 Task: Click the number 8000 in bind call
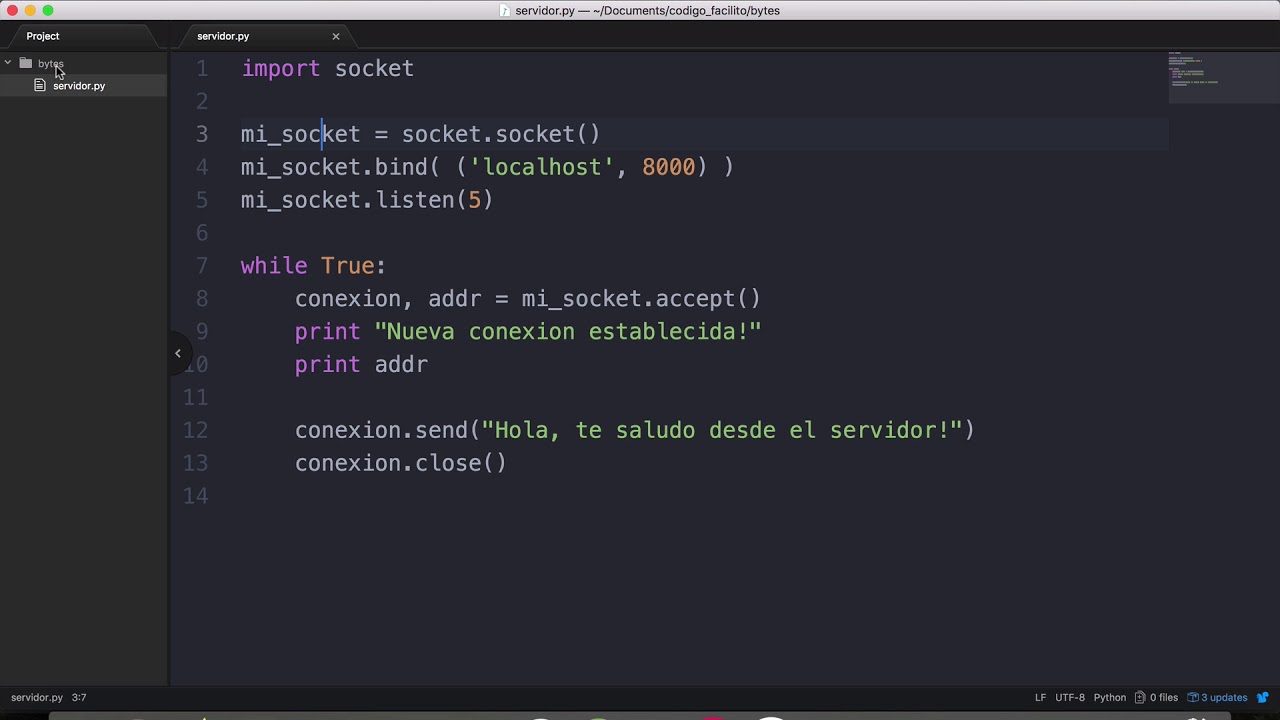pos(668,167)
